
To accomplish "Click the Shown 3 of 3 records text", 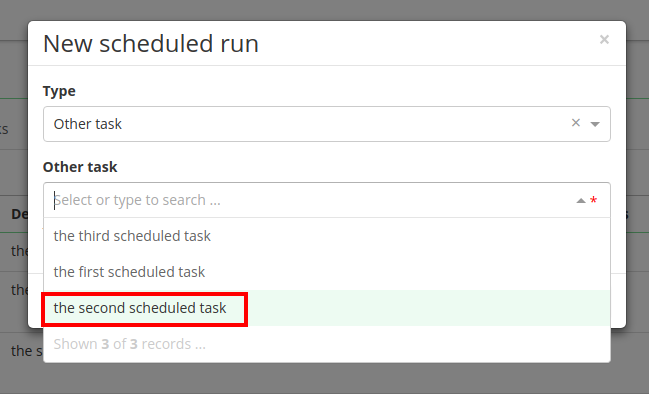I will tap(130, 344).
